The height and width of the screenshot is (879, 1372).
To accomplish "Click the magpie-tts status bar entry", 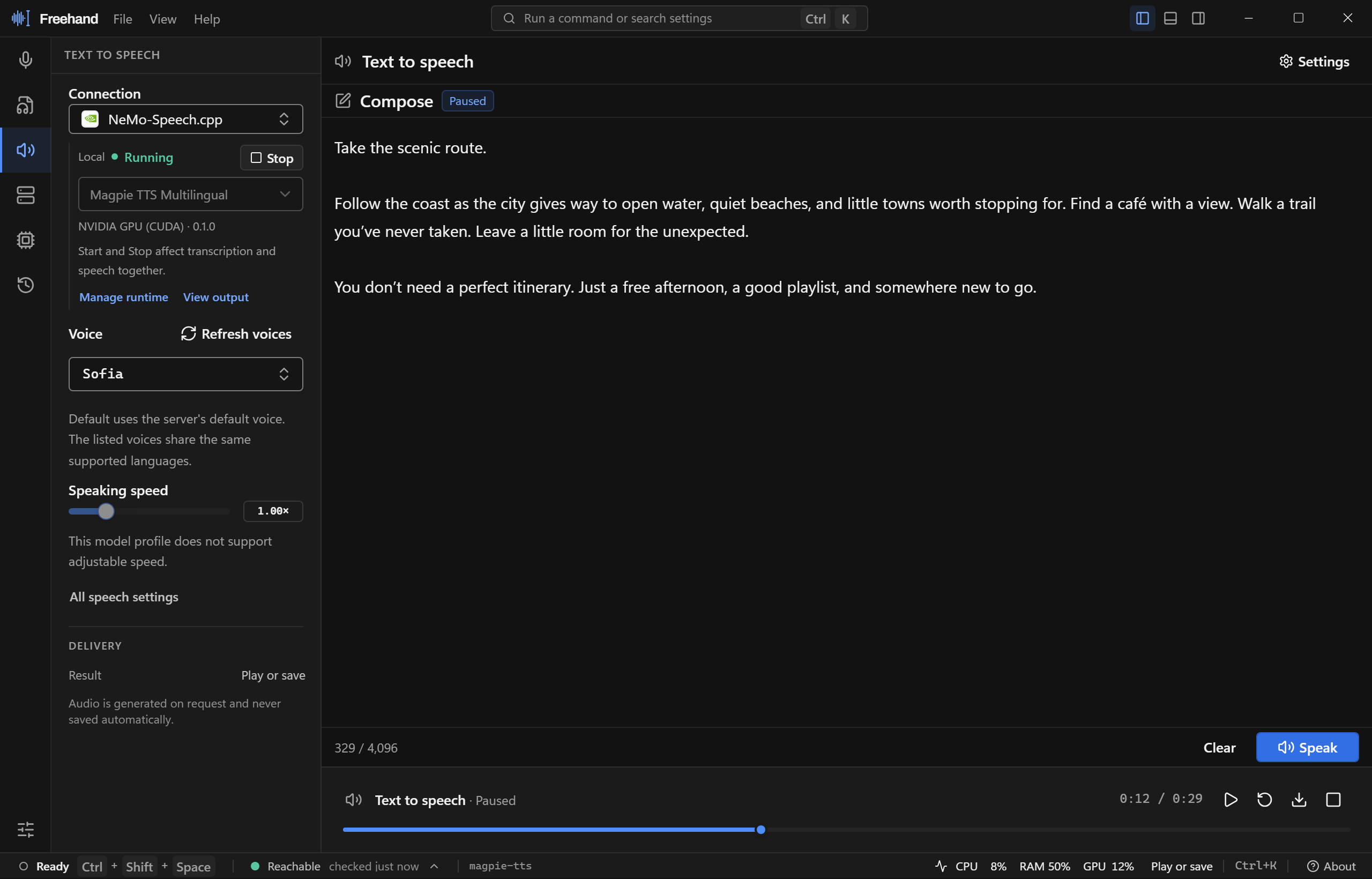I will click(x=500, y=866).
